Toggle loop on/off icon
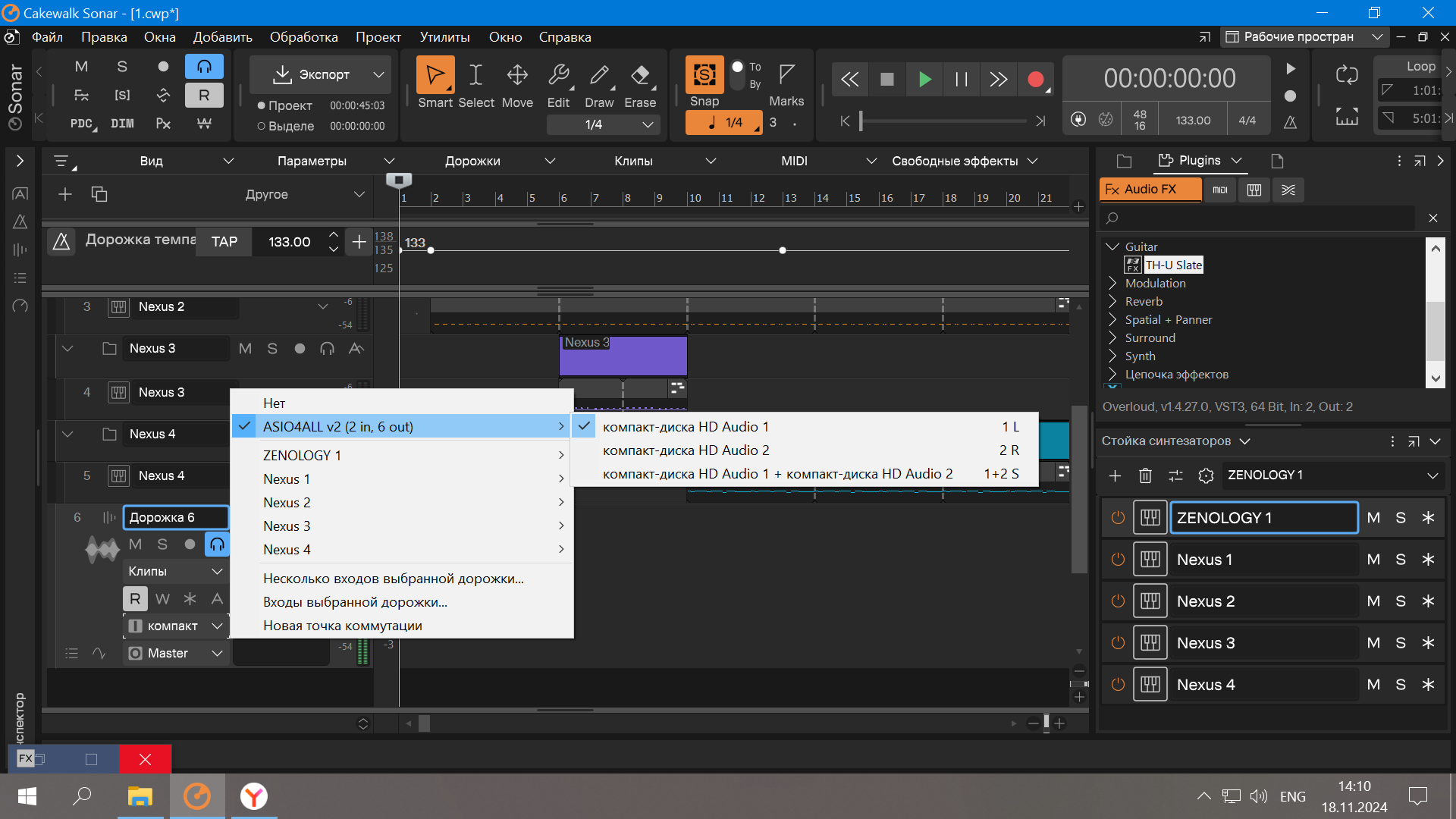Screen dimensions: 1456x819 [x=1347, y=74]
